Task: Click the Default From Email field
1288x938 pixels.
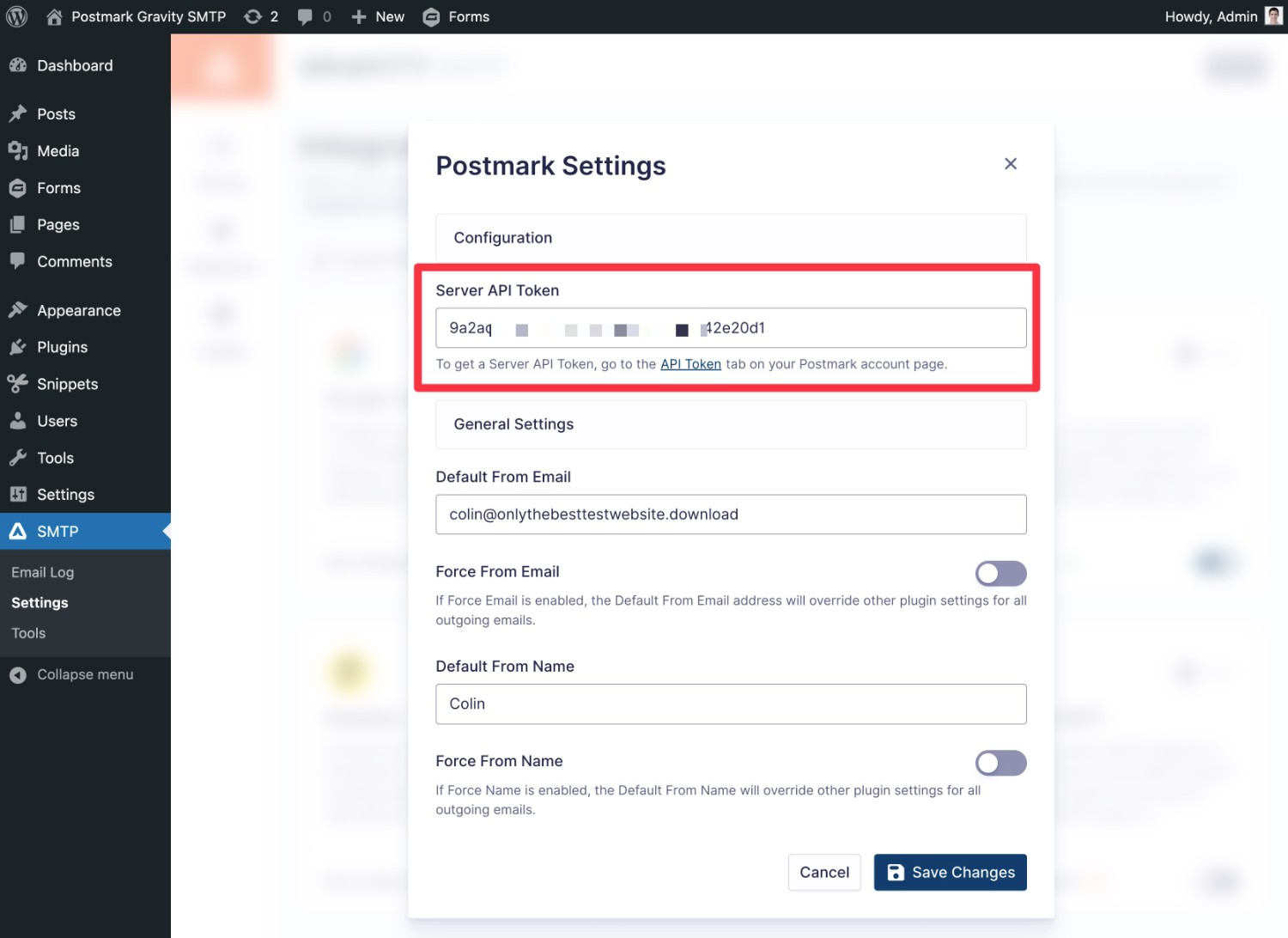Action: point(731,515)
